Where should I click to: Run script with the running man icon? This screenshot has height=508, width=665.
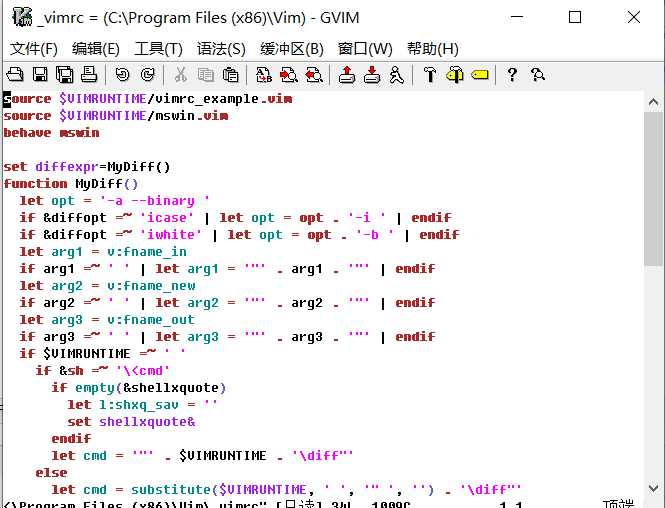point(397,75)
